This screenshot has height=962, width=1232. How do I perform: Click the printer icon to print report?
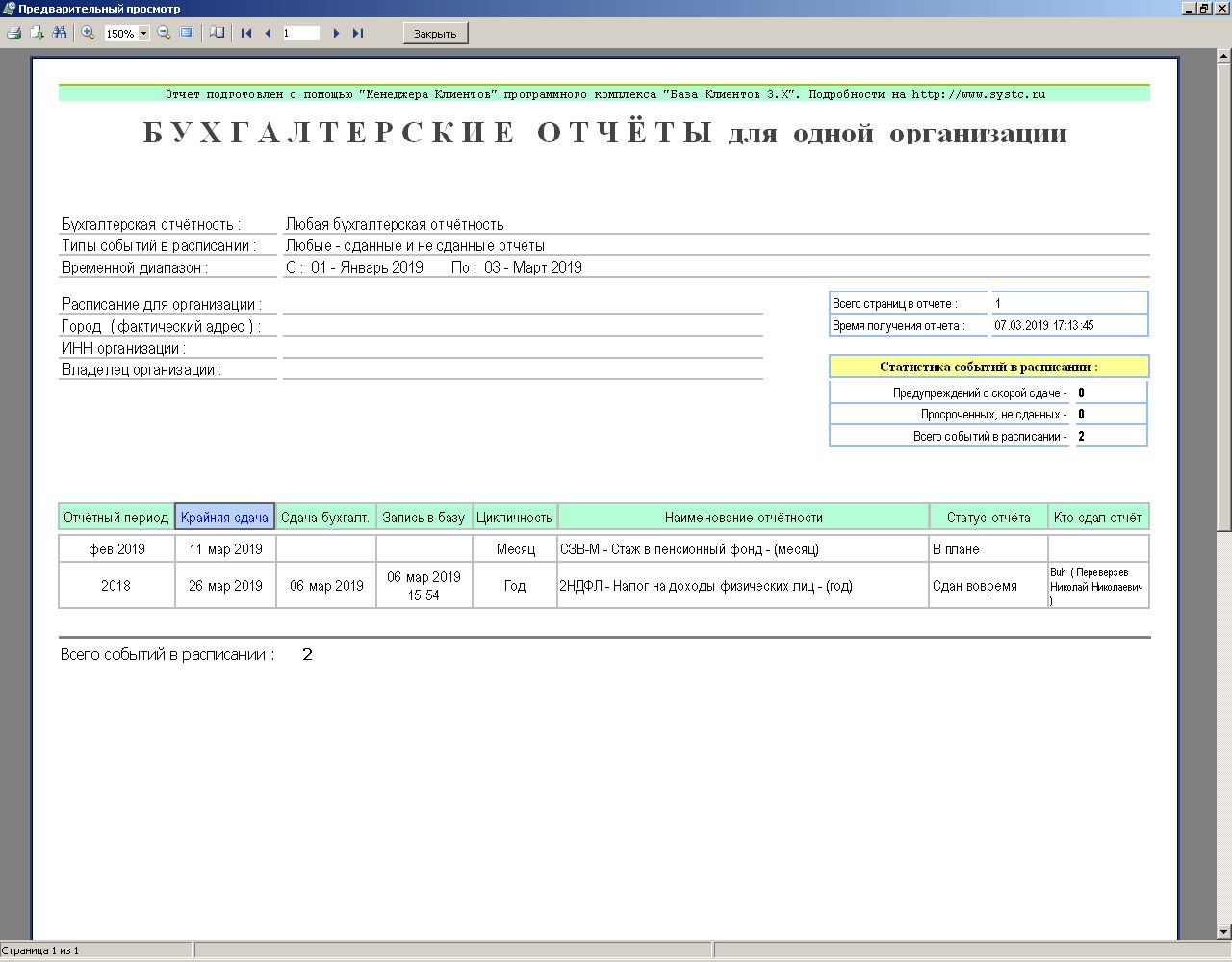13,33
